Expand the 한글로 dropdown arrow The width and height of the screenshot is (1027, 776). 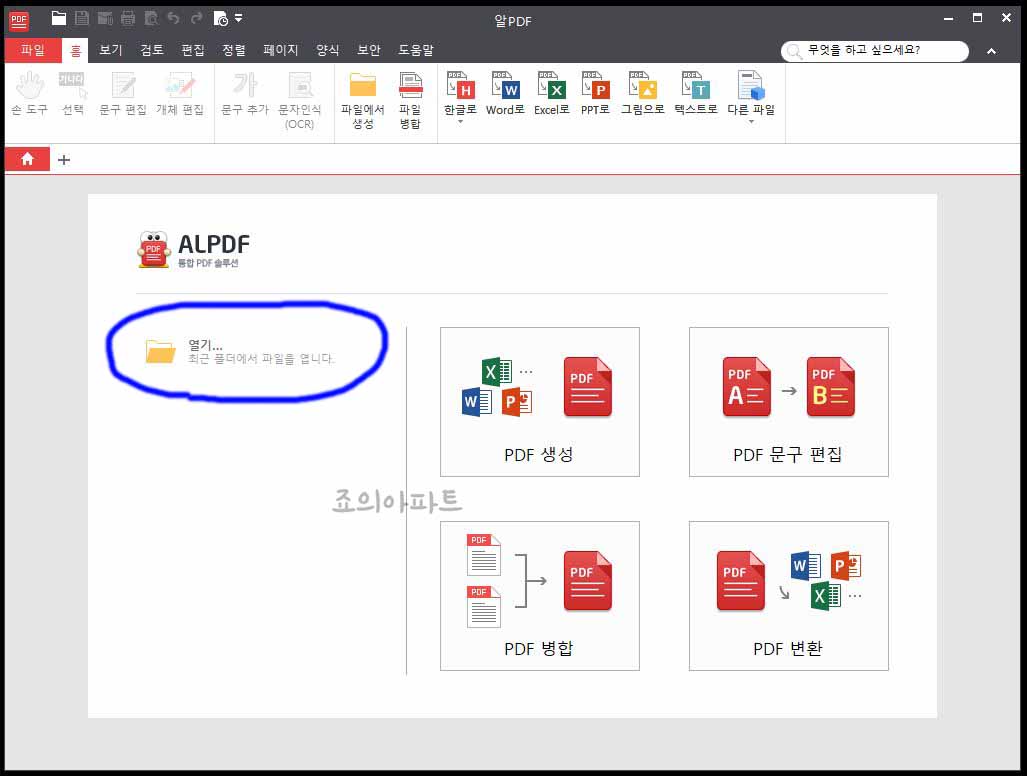[x=460, y=122]
